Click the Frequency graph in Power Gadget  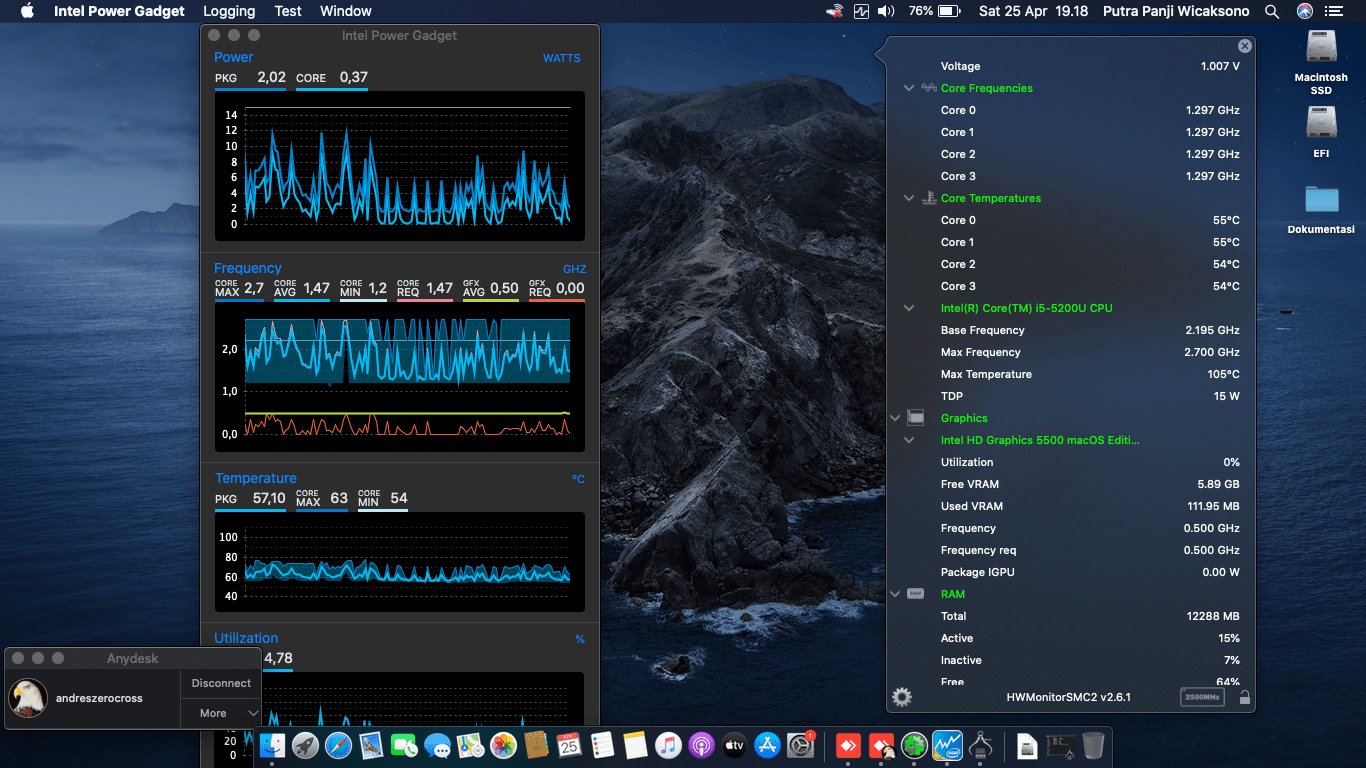click(x=398, y=377)
